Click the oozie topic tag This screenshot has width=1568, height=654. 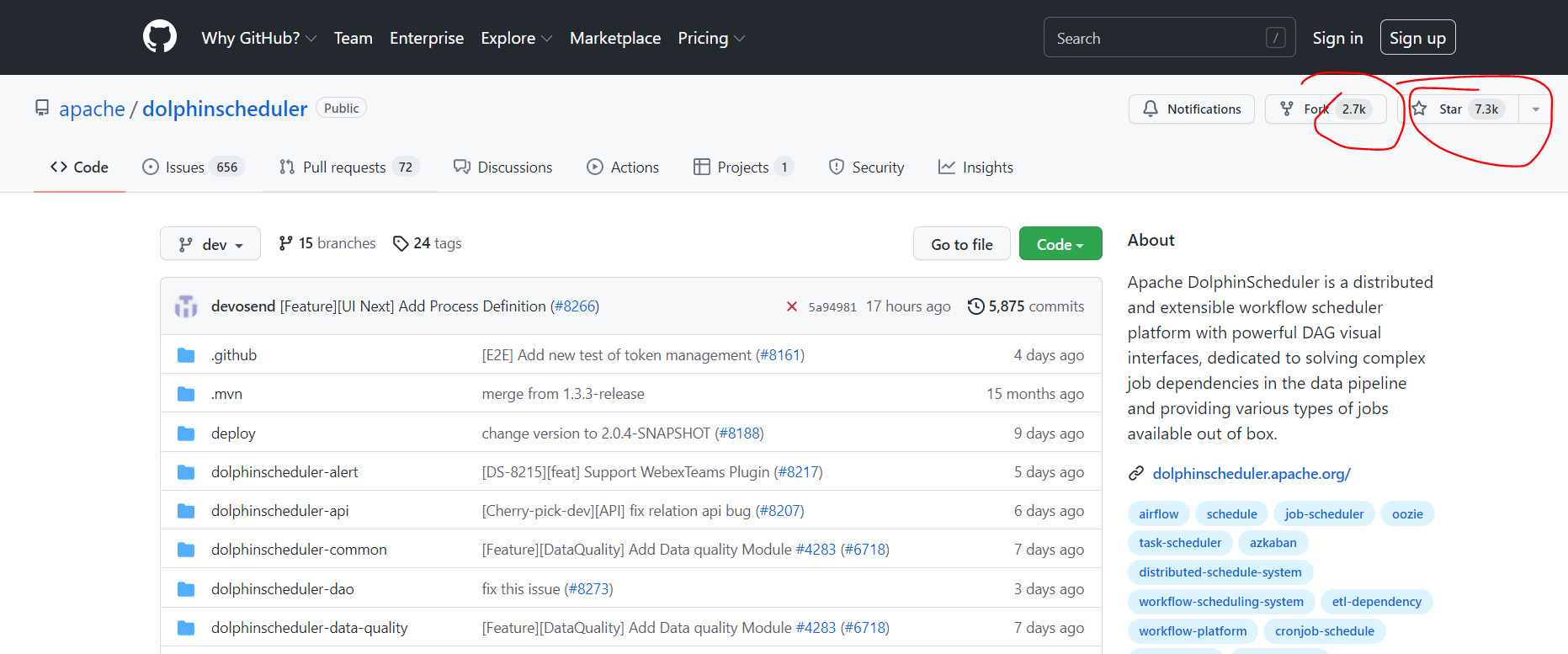1407,514
